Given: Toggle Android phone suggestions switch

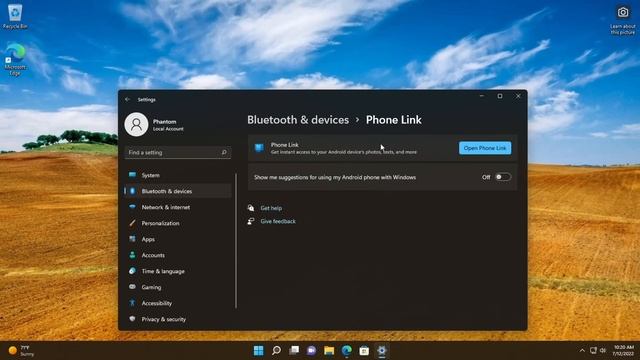Looking at the screenshot, I should (x=503, y=177).
